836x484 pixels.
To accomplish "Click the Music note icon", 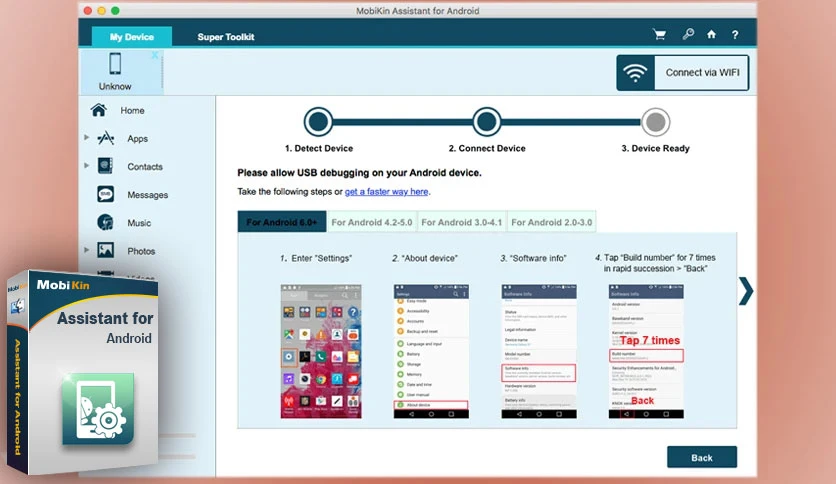I will click(x=105, y=222).
